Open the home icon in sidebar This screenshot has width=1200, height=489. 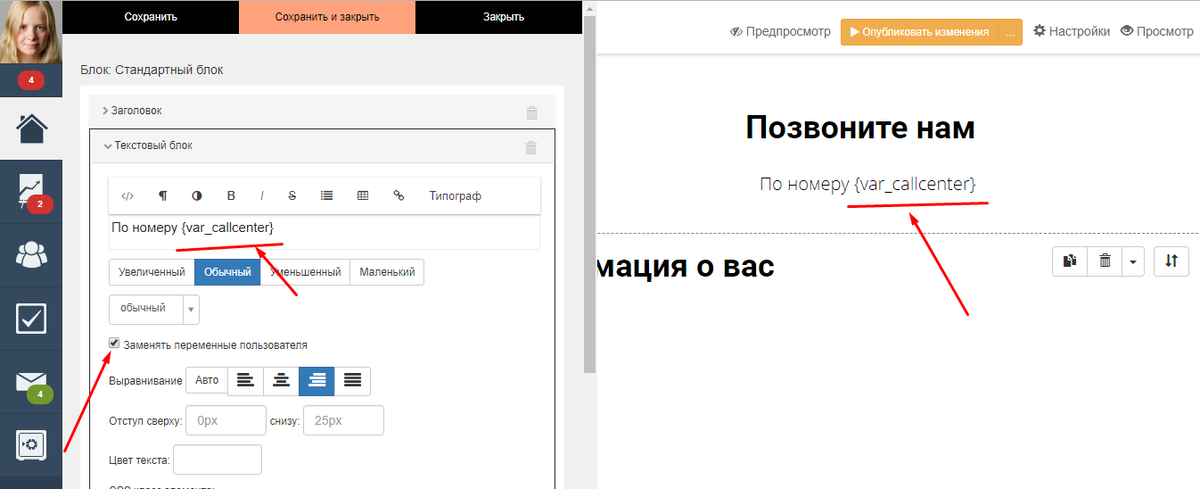(31, 129)
